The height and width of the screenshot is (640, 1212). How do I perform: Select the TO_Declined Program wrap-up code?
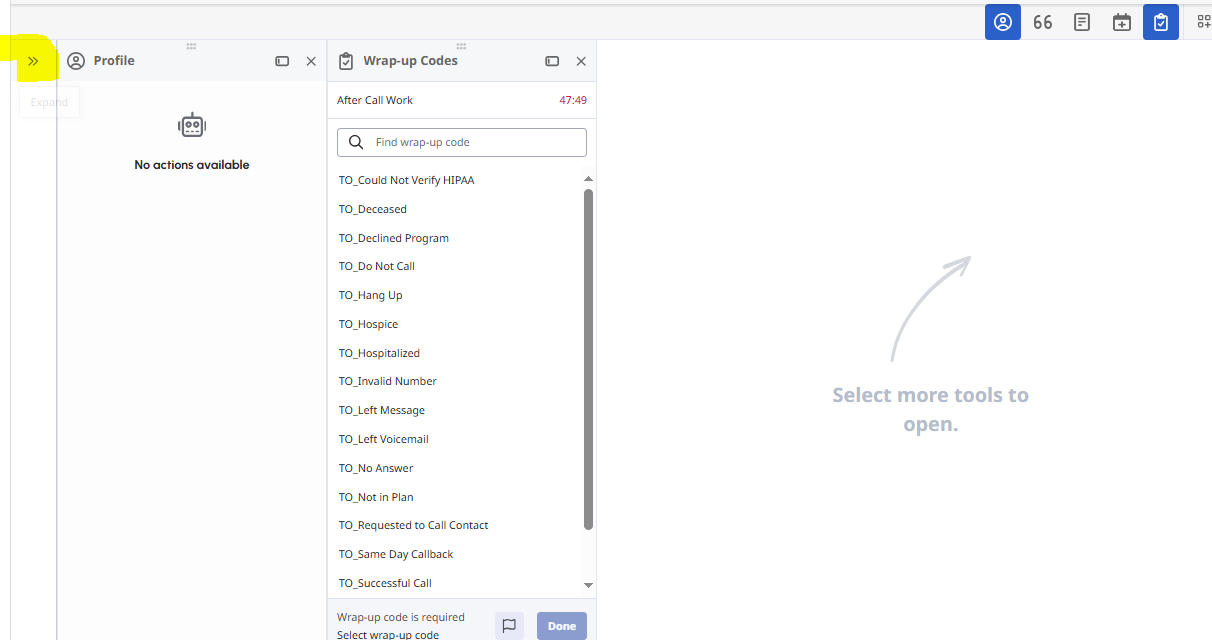pyautogui.click(x=394, y=238)
